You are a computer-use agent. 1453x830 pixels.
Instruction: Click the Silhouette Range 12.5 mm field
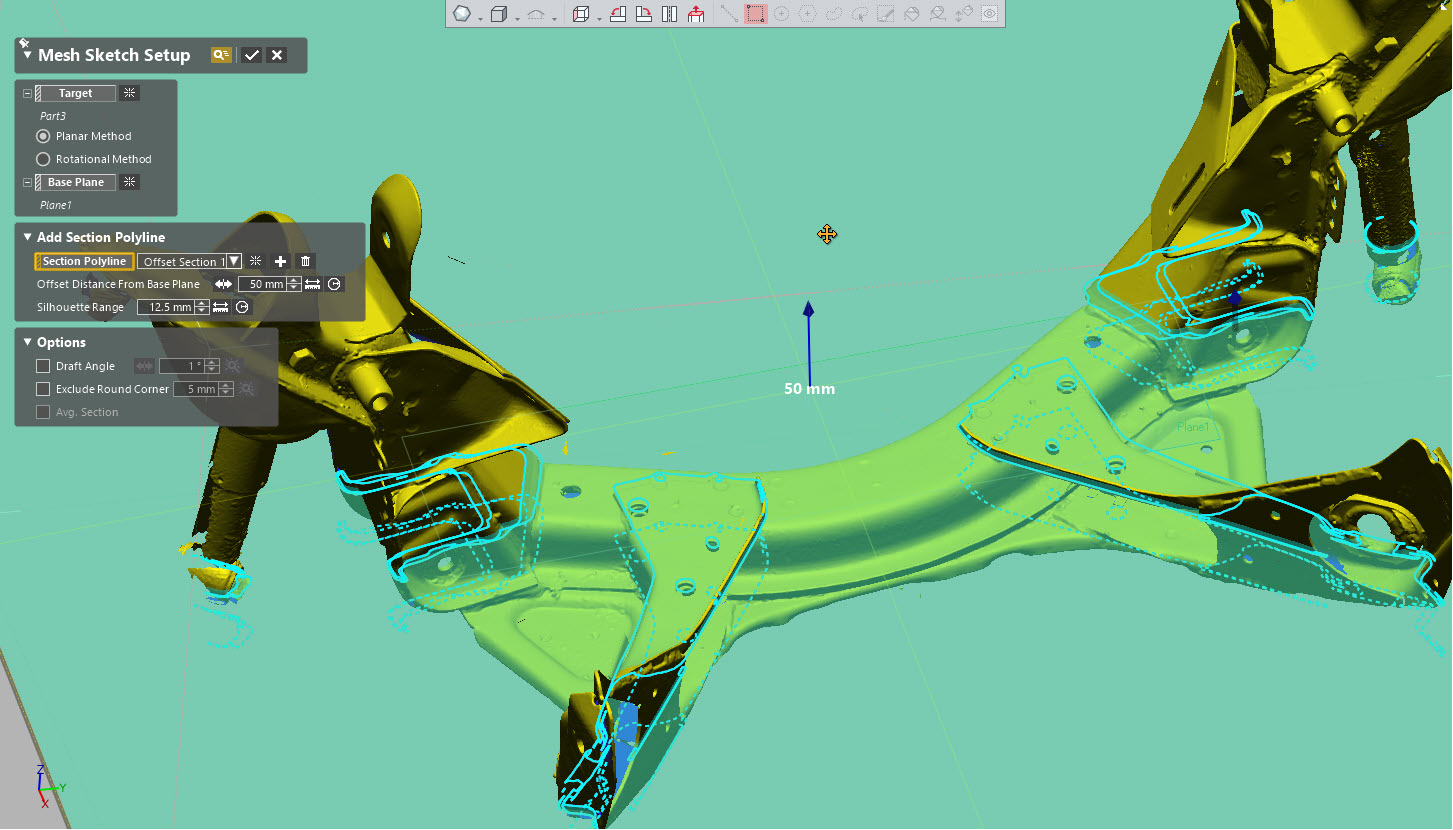pos(166,307)
